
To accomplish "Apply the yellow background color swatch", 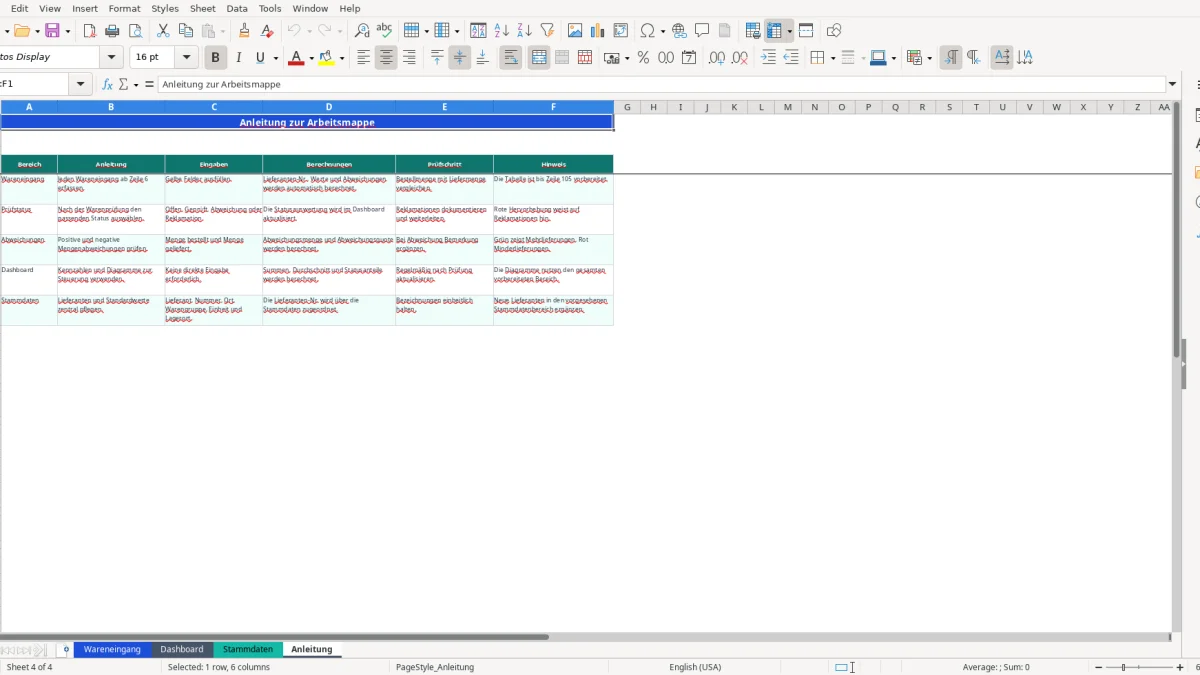I will coord(326,58).
